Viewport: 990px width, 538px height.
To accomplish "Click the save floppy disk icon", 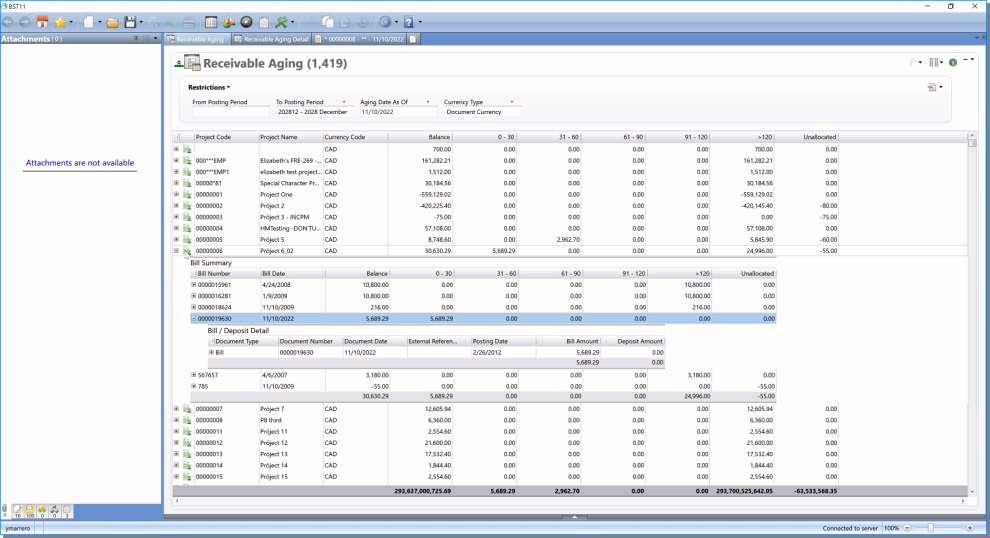I will (x=130, y=21).
